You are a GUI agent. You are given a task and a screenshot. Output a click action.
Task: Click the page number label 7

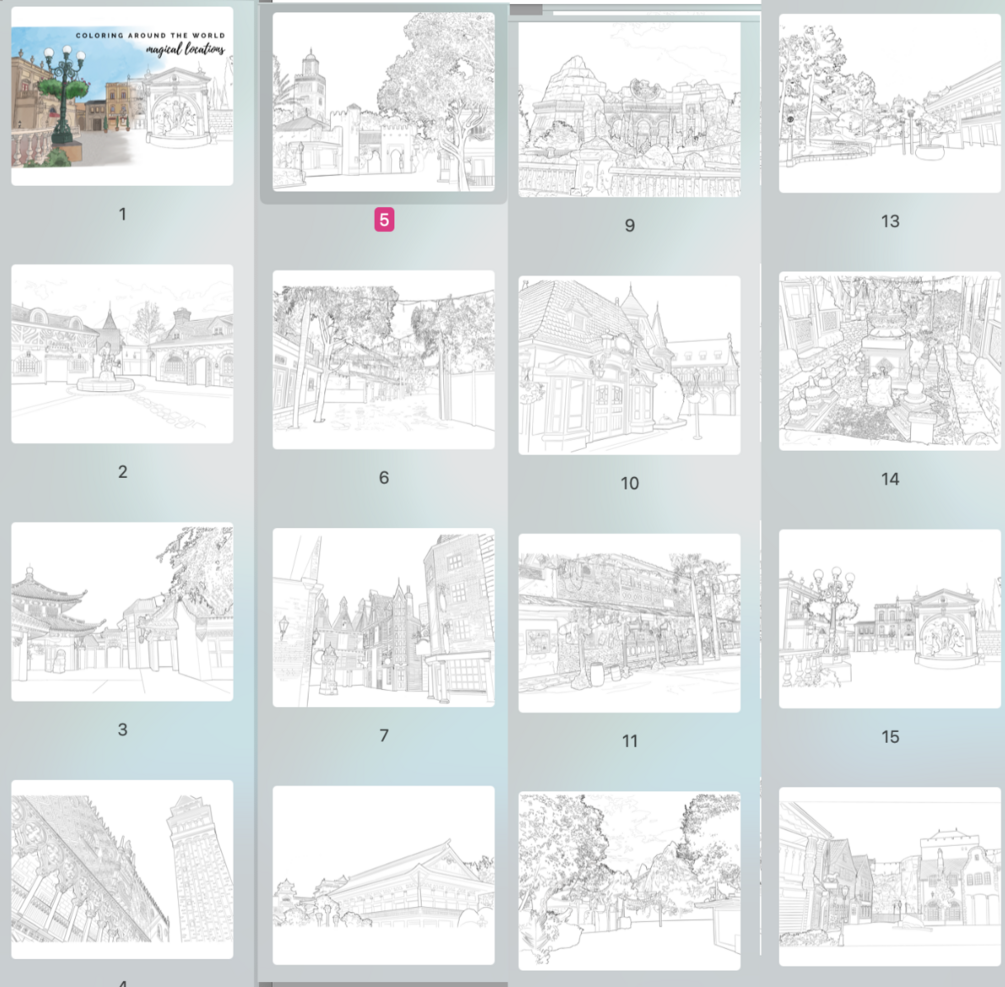click(383, 735)
